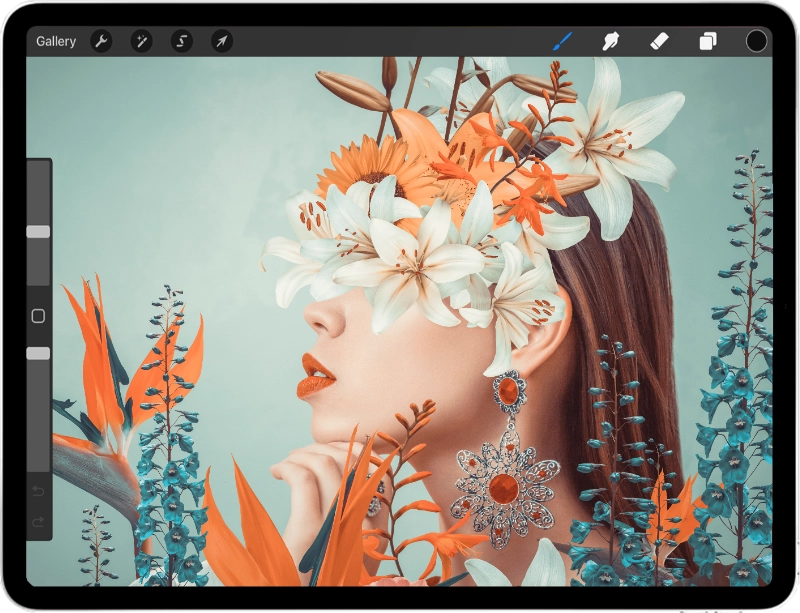Viewport: 800px width, 613px height.
Task: Open Canvas settings through the Actions wrench
Action: [x=101, y=41]
